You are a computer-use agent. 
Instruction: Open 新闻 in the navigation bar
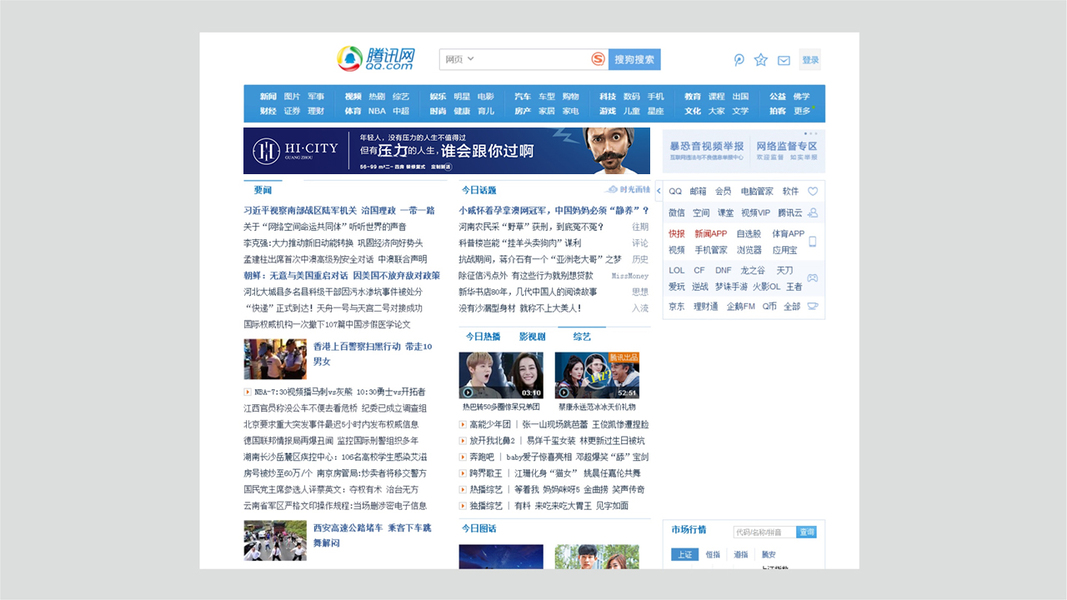click(268, 97)
